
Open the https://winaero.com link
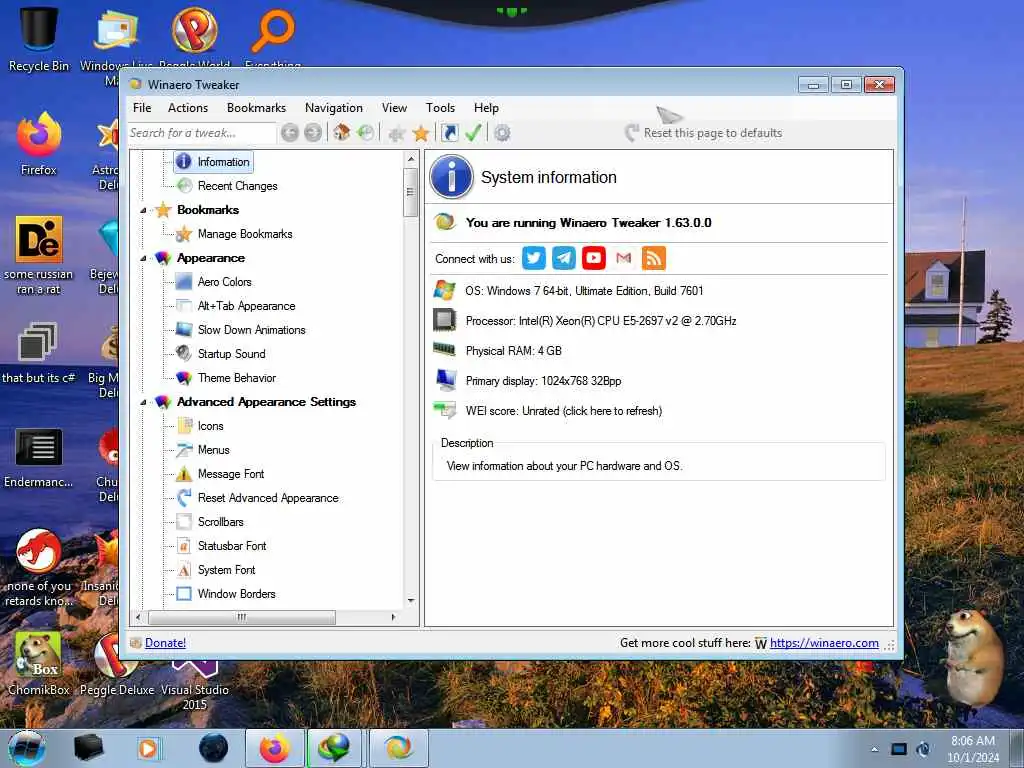824,643
